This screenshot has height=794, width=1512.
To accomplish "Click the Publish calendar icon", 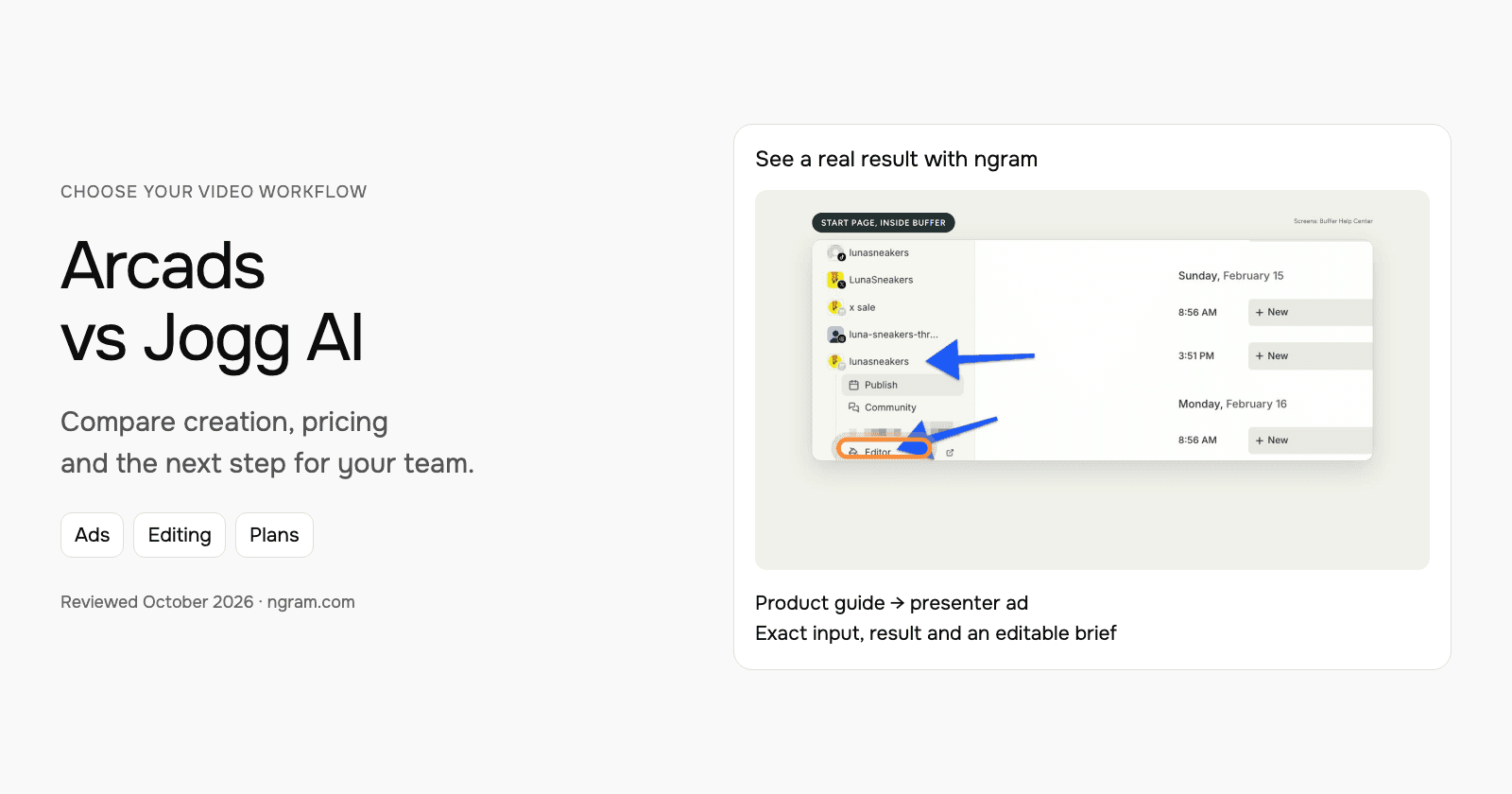I will pos(854,386).
